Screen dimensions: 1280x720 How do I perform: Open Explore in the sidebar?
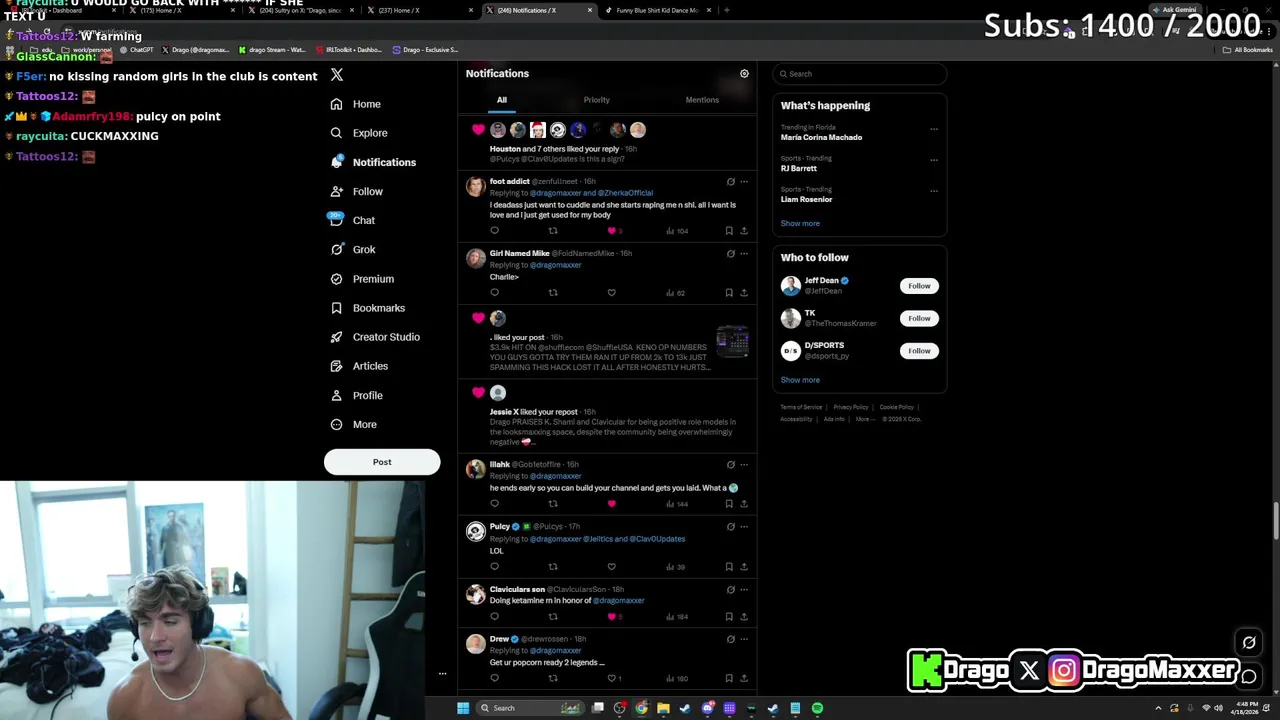[x=359, y=133]
